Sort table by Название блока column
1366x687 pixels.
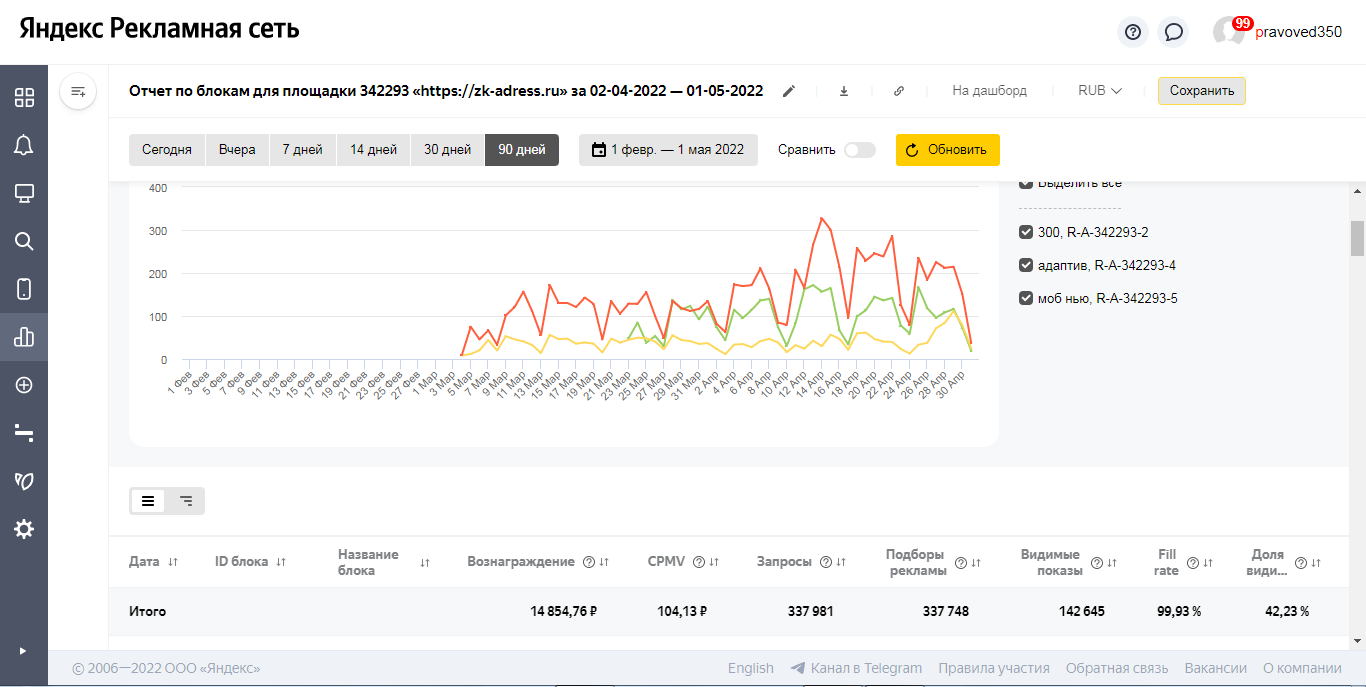[x=425, y=563]
